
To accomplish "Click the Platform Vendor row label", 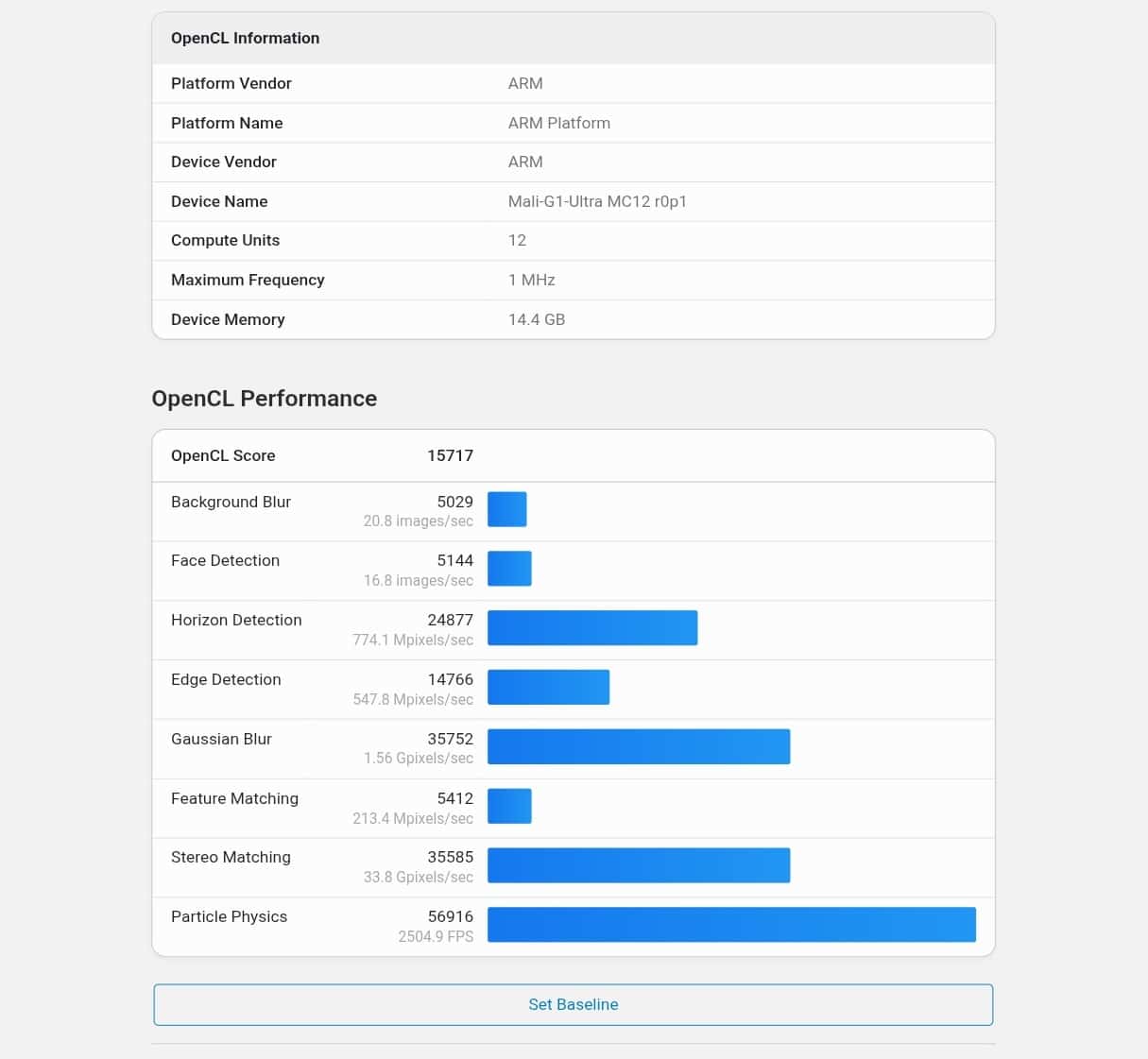I will [x=231, y=83].
